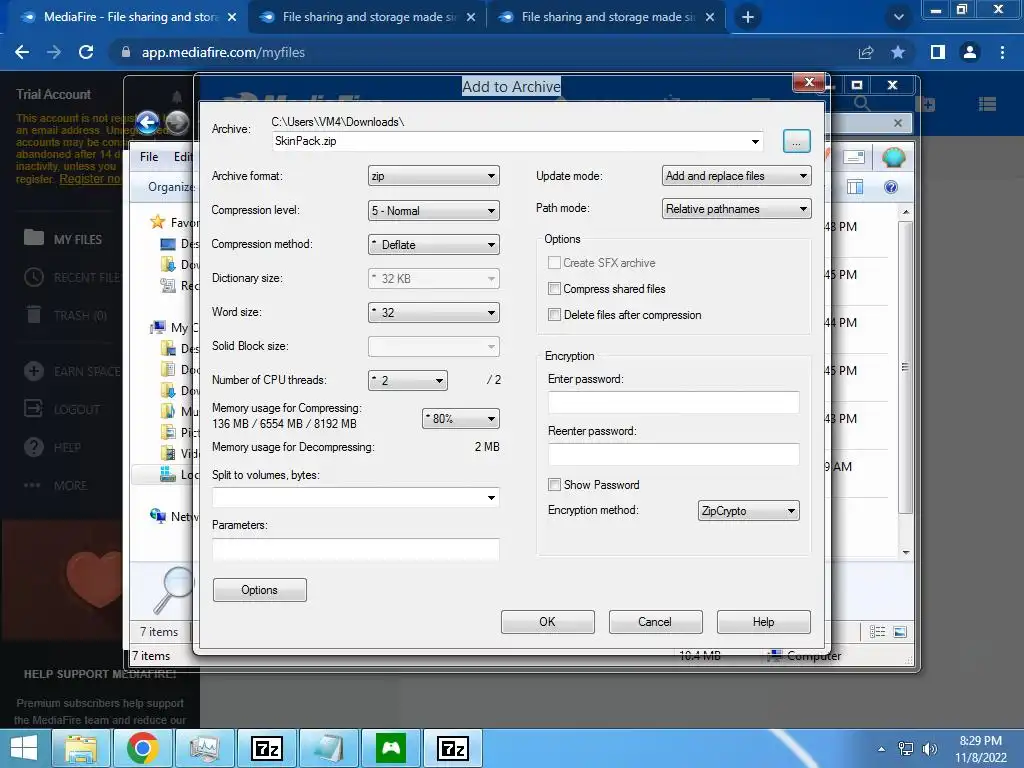This screenshot has width=1024, height=768.
Task: Bookmark this page with star icon
Action: pyautogui.click(x=898, y=52)
